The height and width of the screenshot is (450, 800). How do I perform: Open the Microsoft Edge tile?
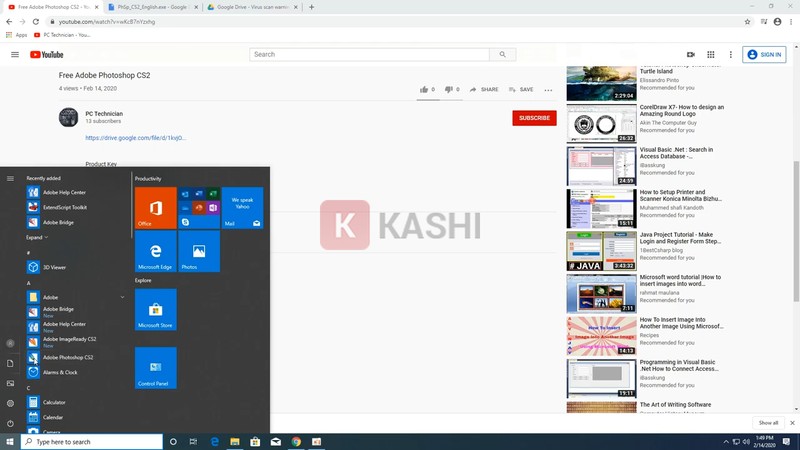coord(156,251)
